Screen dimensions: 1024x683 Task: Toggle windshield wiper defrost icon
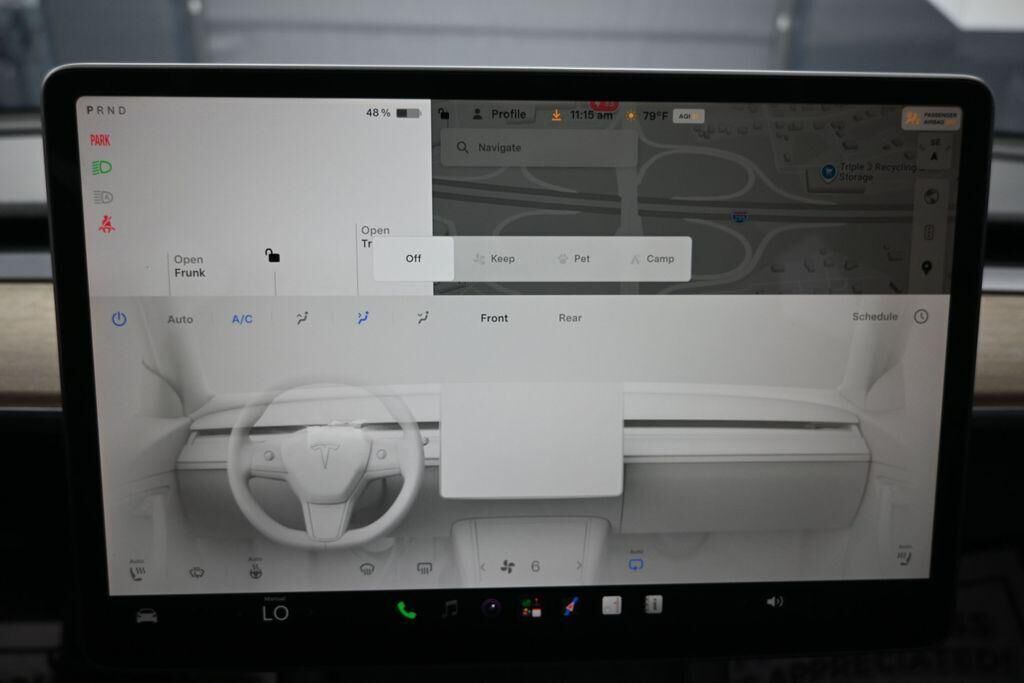point(197,573)
